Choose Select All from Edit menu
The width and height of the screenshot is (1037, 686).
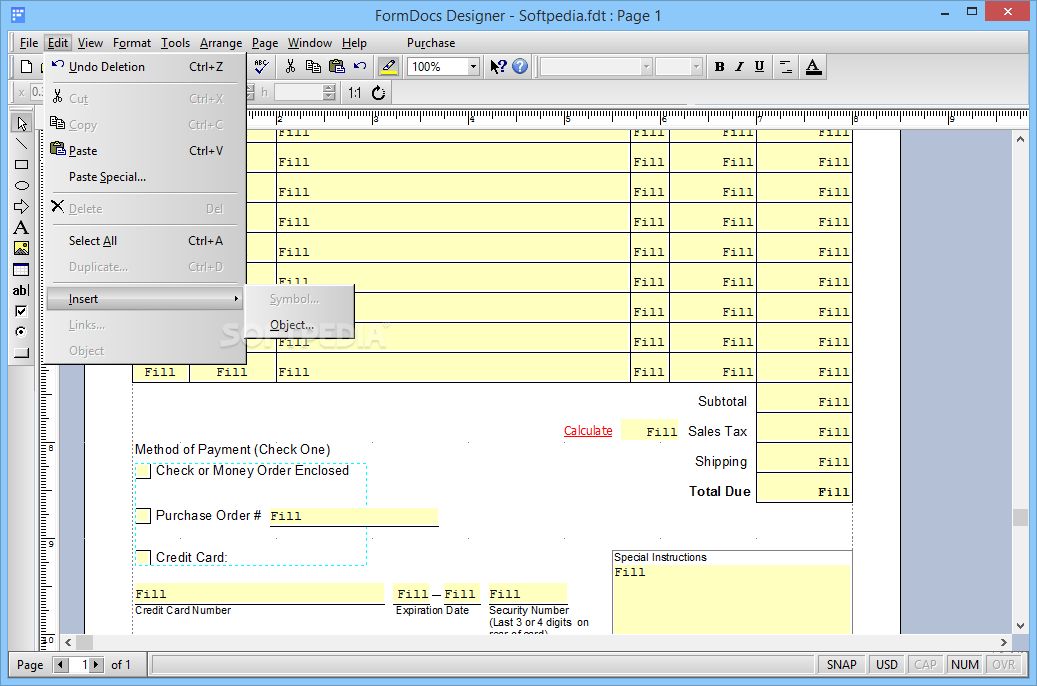point(145,241)
